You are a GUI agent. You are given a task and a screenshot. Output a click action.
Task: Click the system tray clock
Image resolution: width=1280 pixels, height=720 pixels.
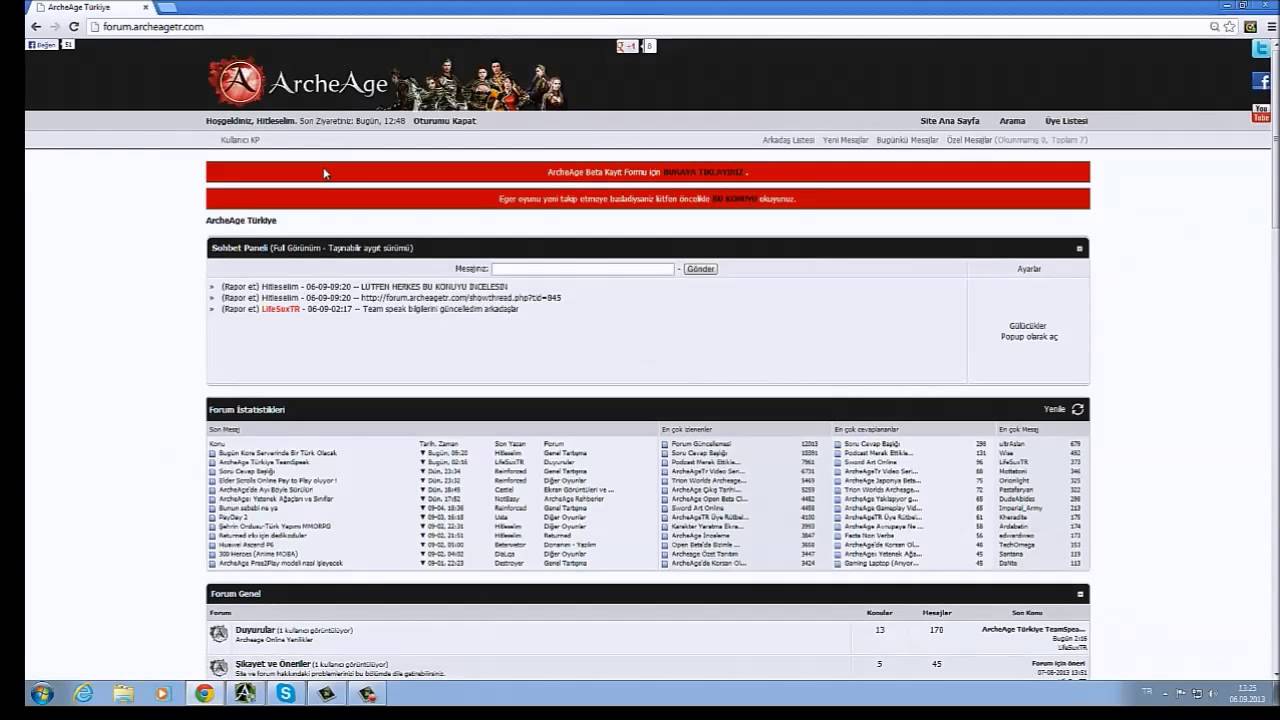[1248, 693]
